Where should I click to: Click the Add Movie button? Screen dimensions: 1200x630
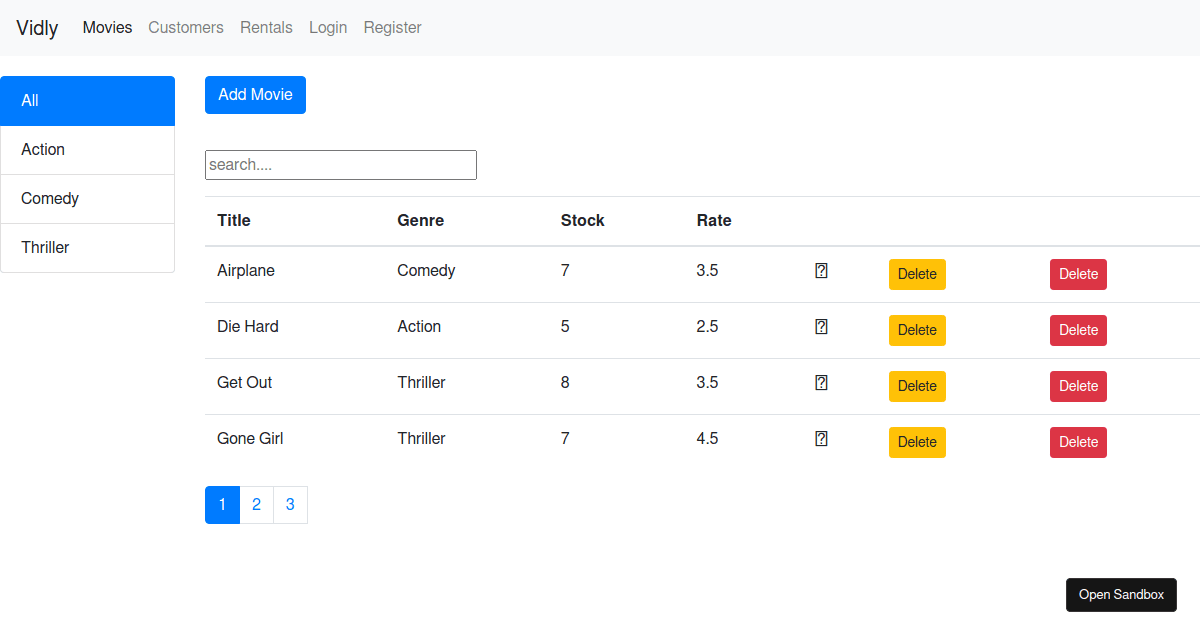click(x=255, y=94)
